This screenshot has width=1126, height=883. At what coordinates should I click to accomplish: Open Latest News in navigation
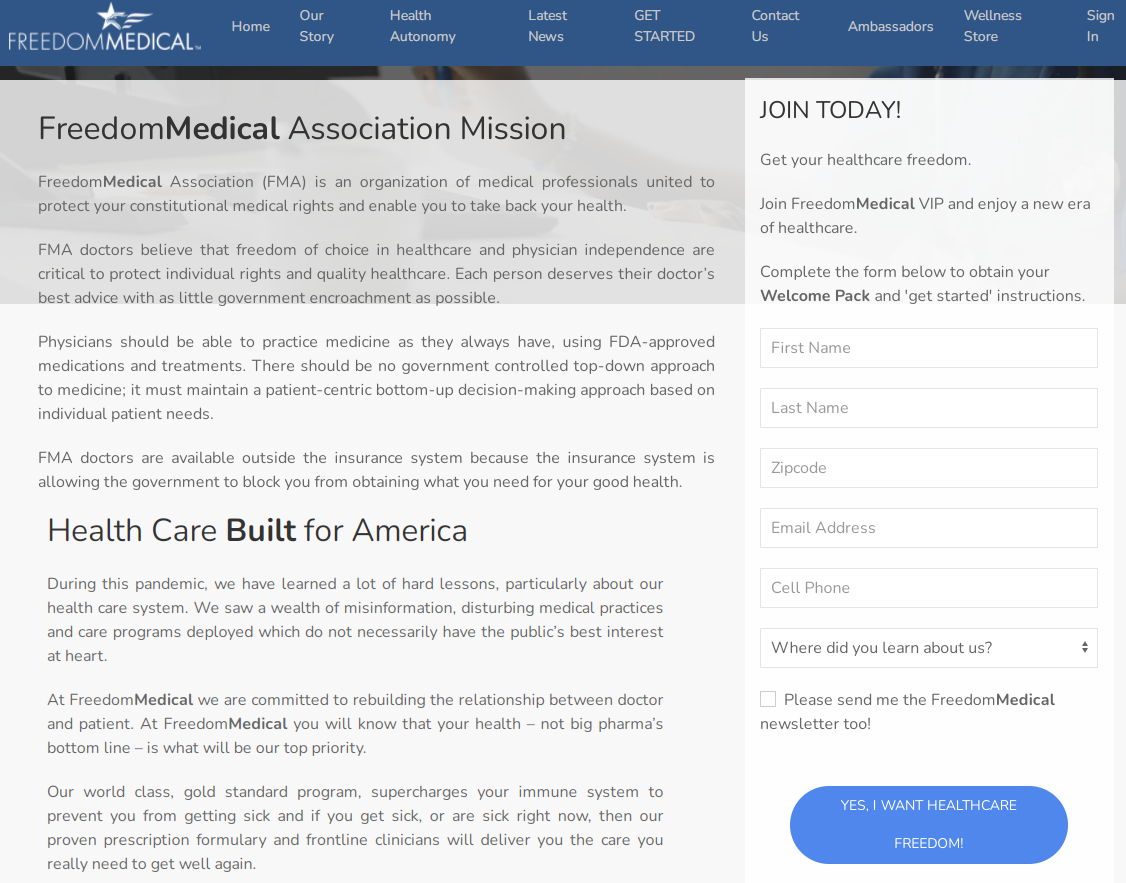[x=547, y=26]
